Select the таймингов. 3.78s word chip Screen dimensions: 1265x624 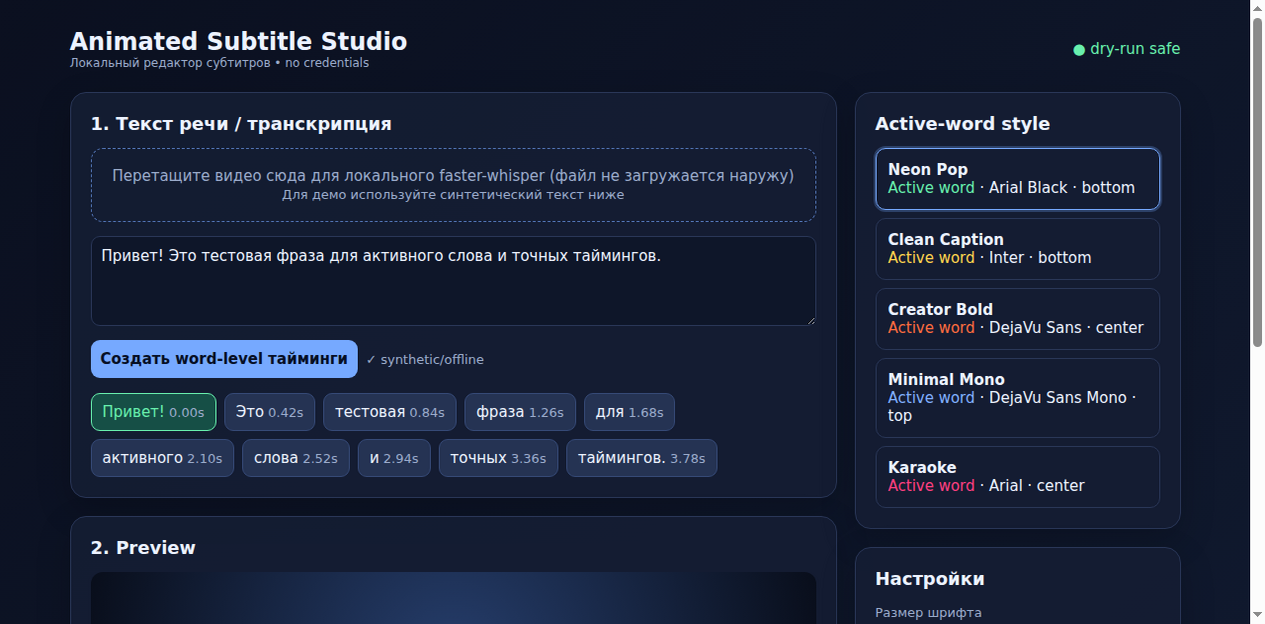pyautogui.click(x=642, y=458)
